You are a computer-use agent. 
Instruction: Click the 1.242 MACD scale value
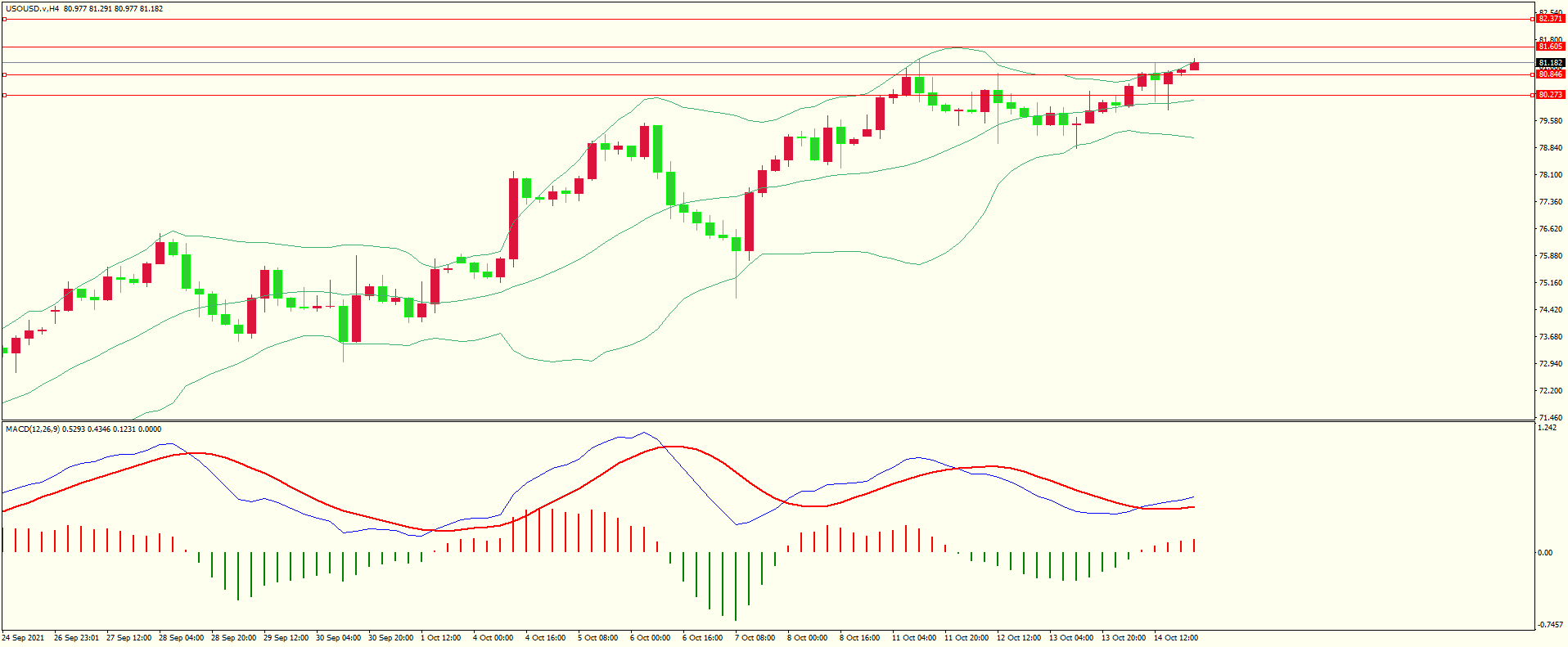1547,428
